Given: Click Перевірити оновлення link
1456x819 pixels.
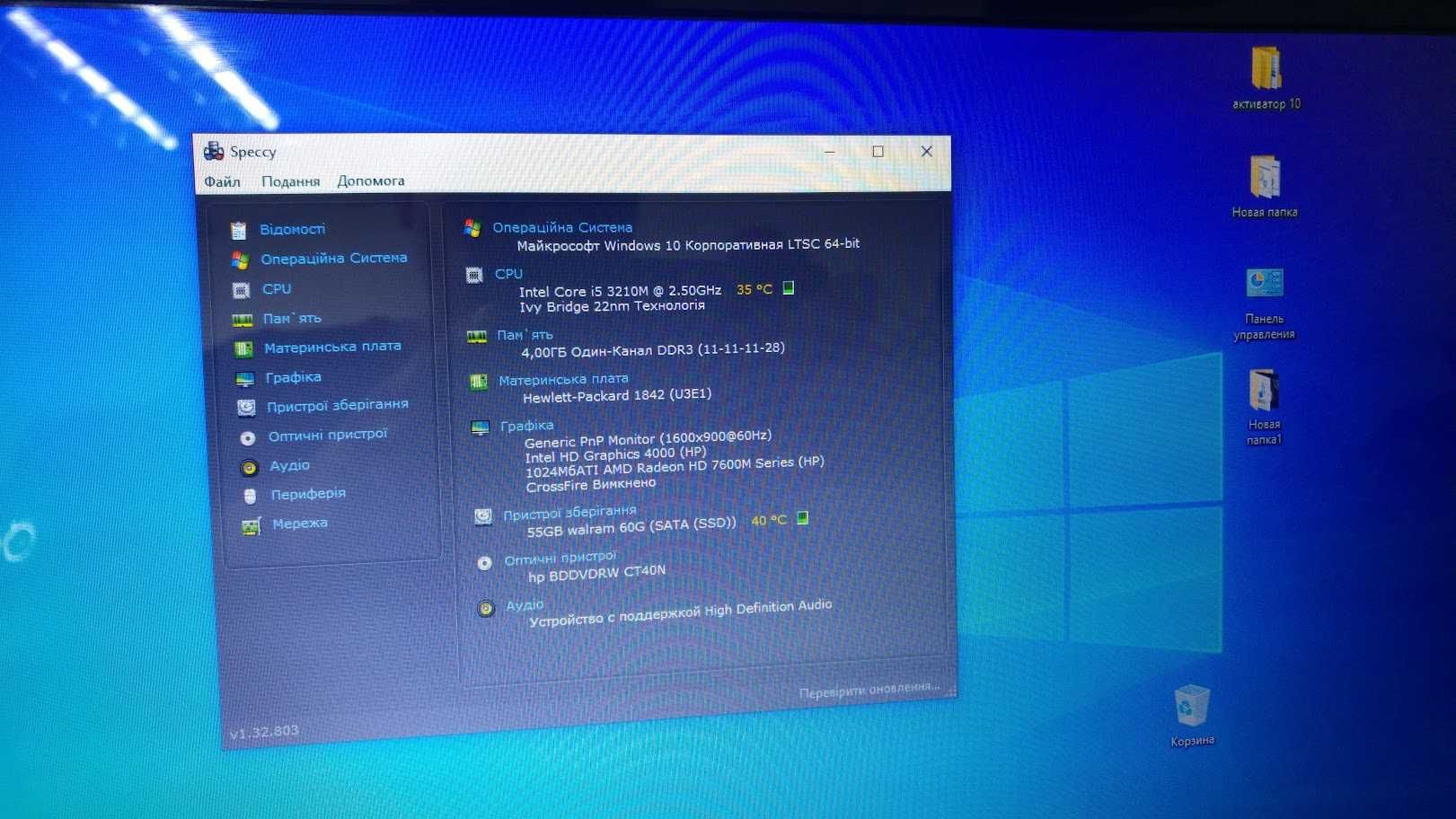Looking at the screenshot, I should (869, 690).
